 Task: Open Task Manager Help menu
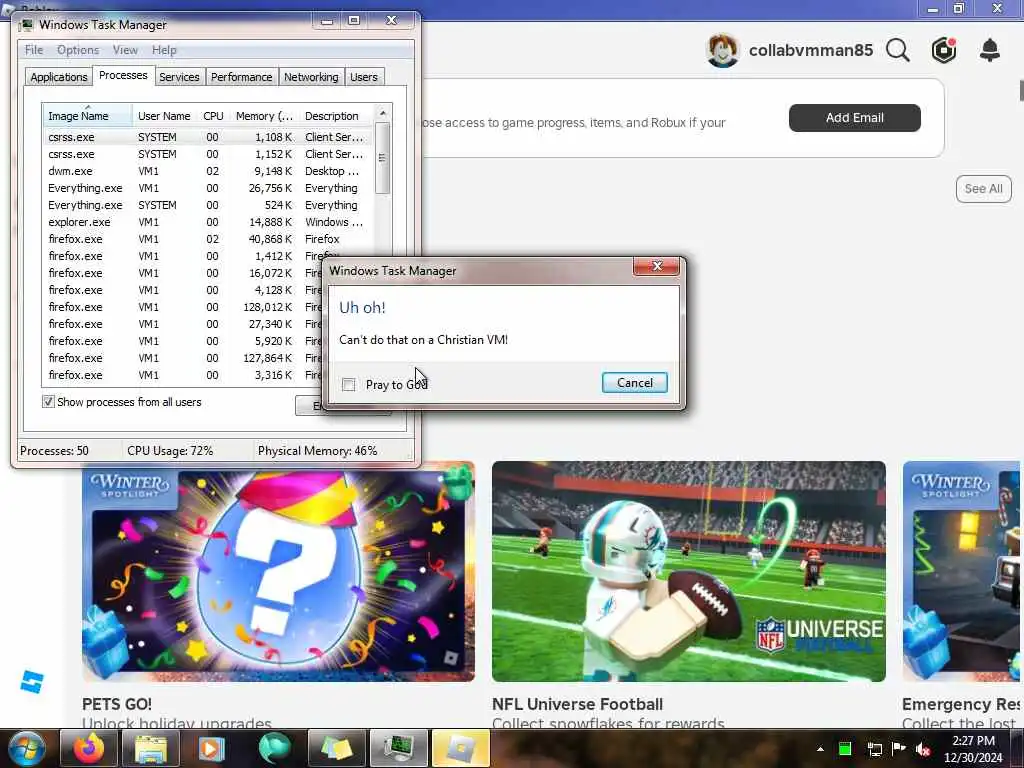(x=164, y=50)
